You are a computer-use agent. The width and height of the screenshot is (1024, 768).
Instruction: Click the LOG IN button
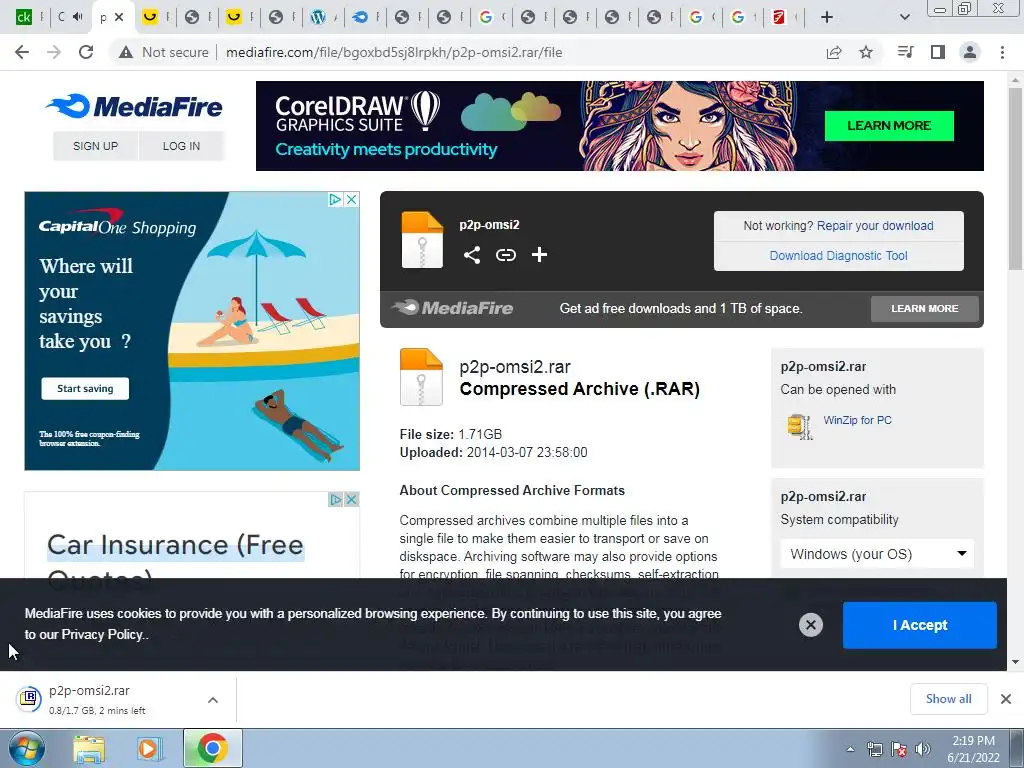pos(182,146)
